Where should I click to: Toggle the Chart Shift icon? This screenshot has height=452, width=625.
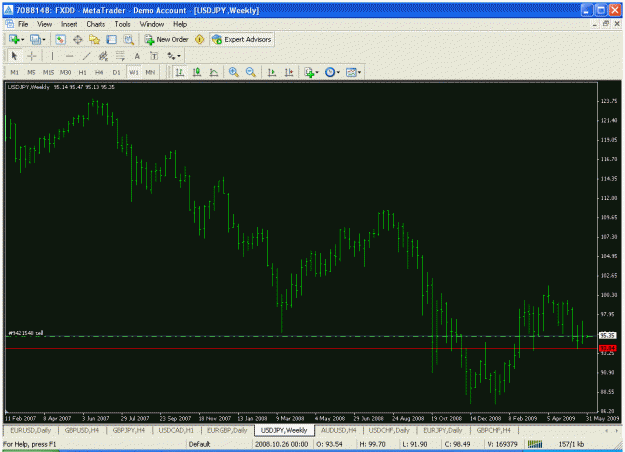click(289, 72)
